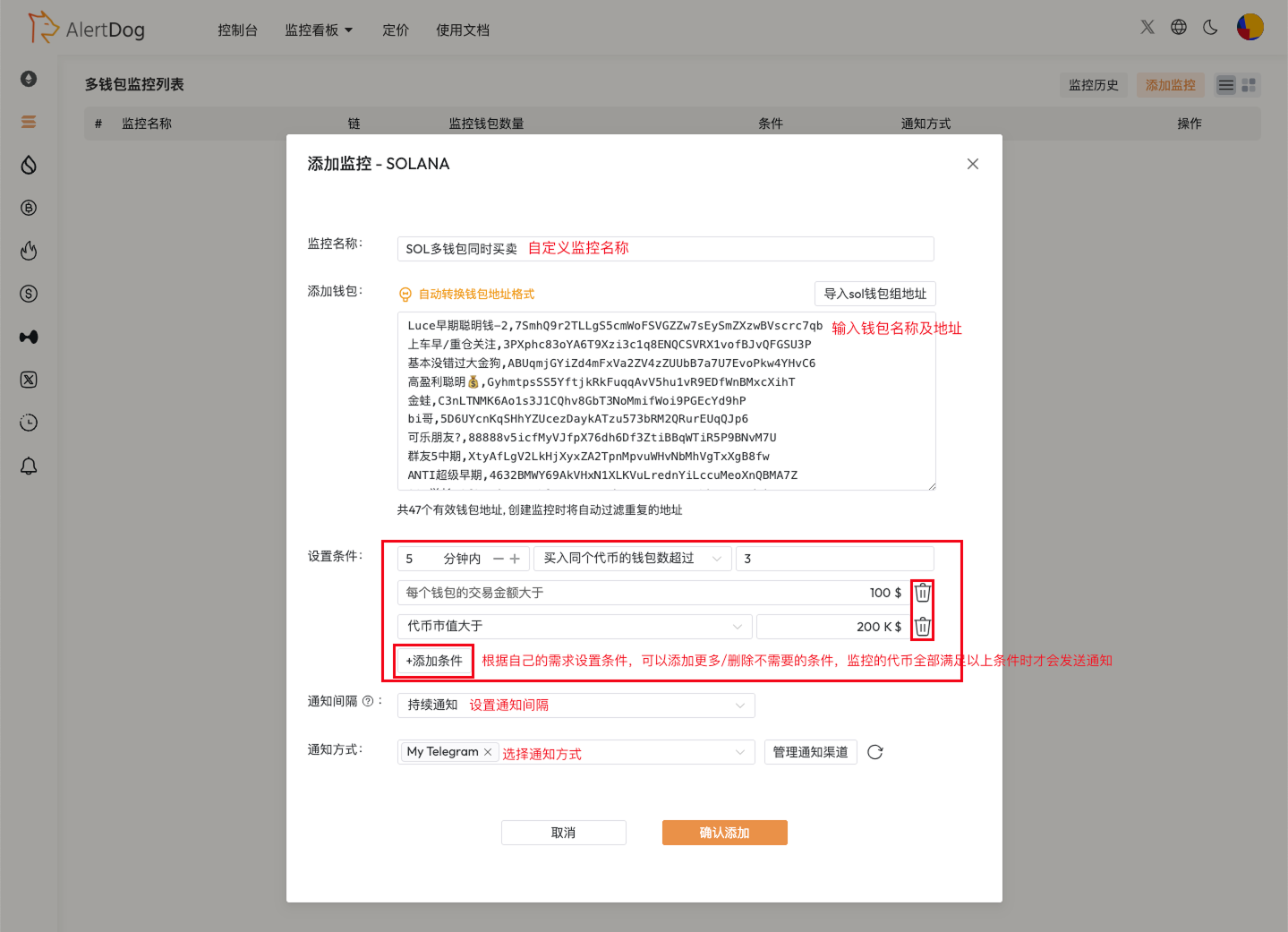The width and height of the screenshot is (1288, 932).
Task: Open the 监控看板 menu in top navigation
Action: pyautogui.click(x=313, y=30)
